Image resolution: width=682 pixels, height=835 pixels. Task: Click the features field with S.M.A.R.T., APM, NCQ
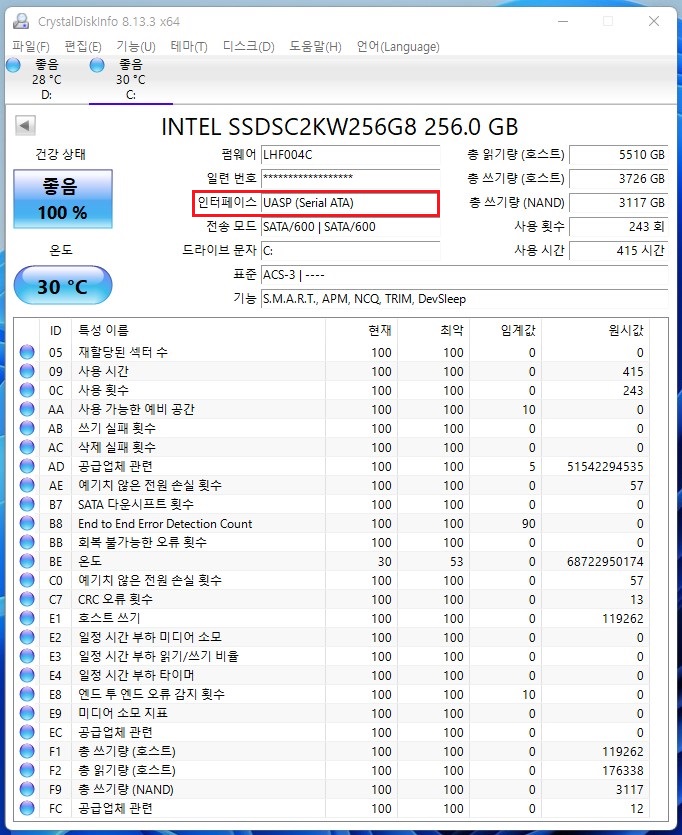(464, 299)
